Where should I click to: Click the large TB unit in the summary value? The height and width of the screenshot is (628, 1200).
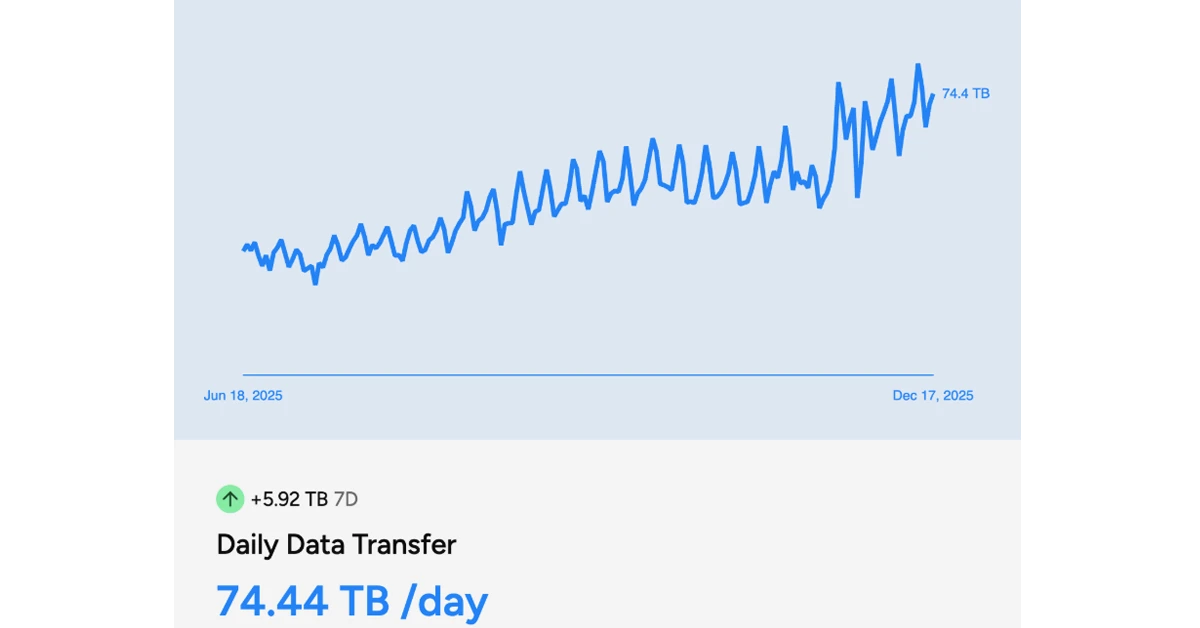click(x=363, y=601)
